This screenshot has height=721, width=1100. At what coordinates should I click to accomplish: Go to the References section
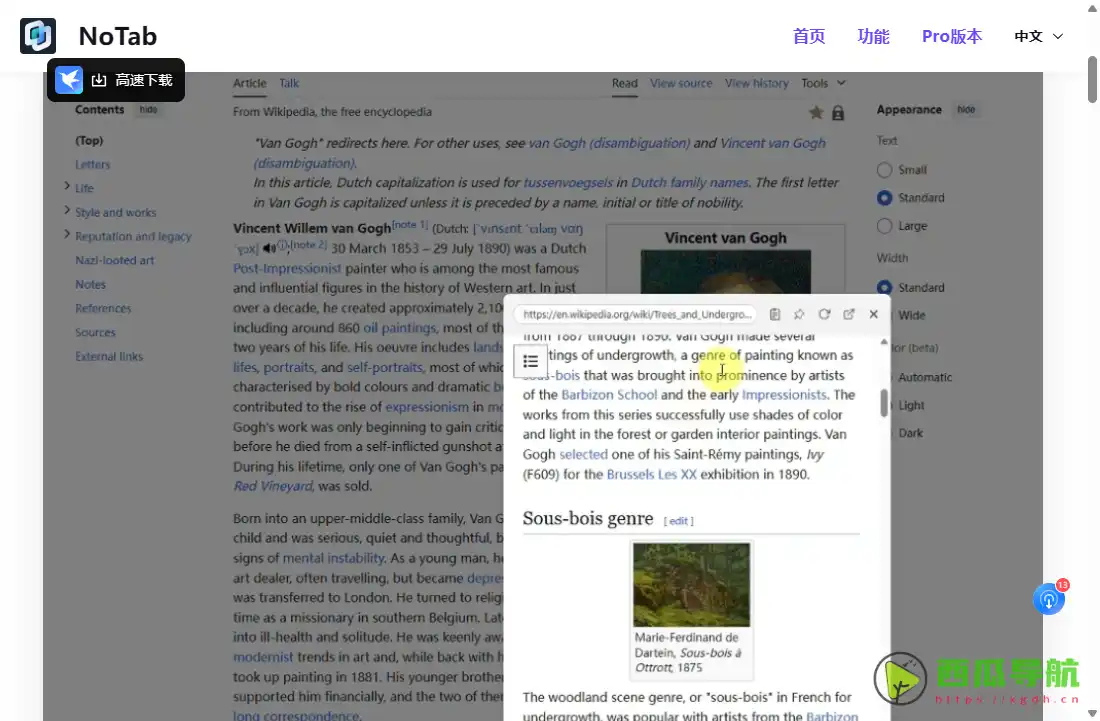[x=103, y=308]
